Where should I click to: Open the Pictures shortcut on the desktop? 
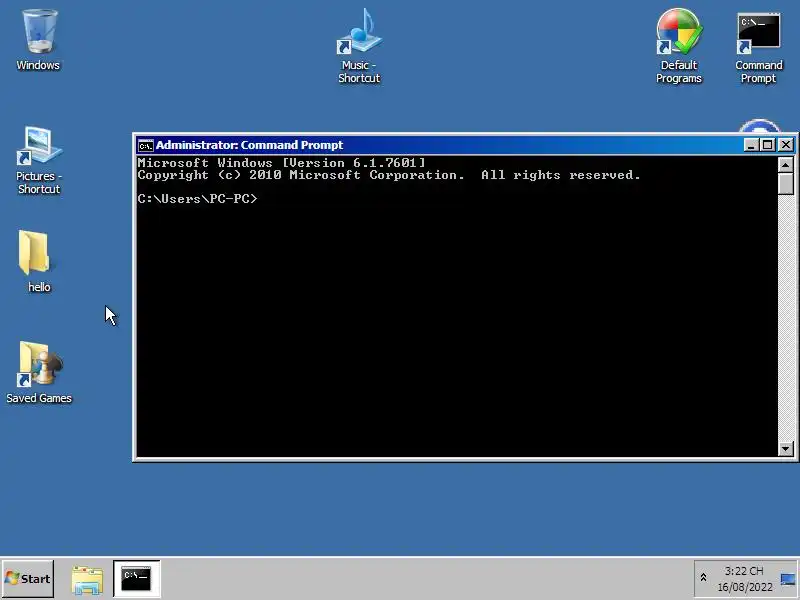[x=39, y=160]
